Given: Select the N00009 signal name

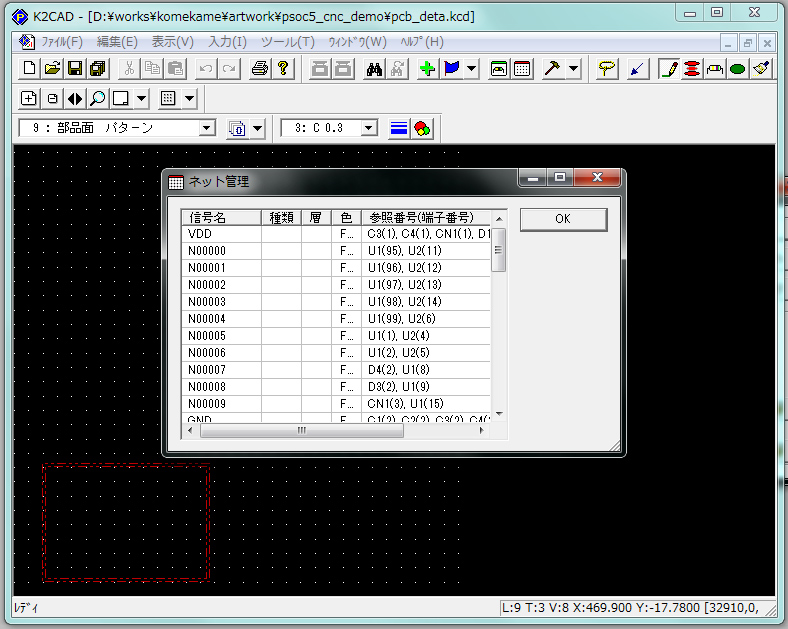Looking at the screenshot, I should point(207,404).
